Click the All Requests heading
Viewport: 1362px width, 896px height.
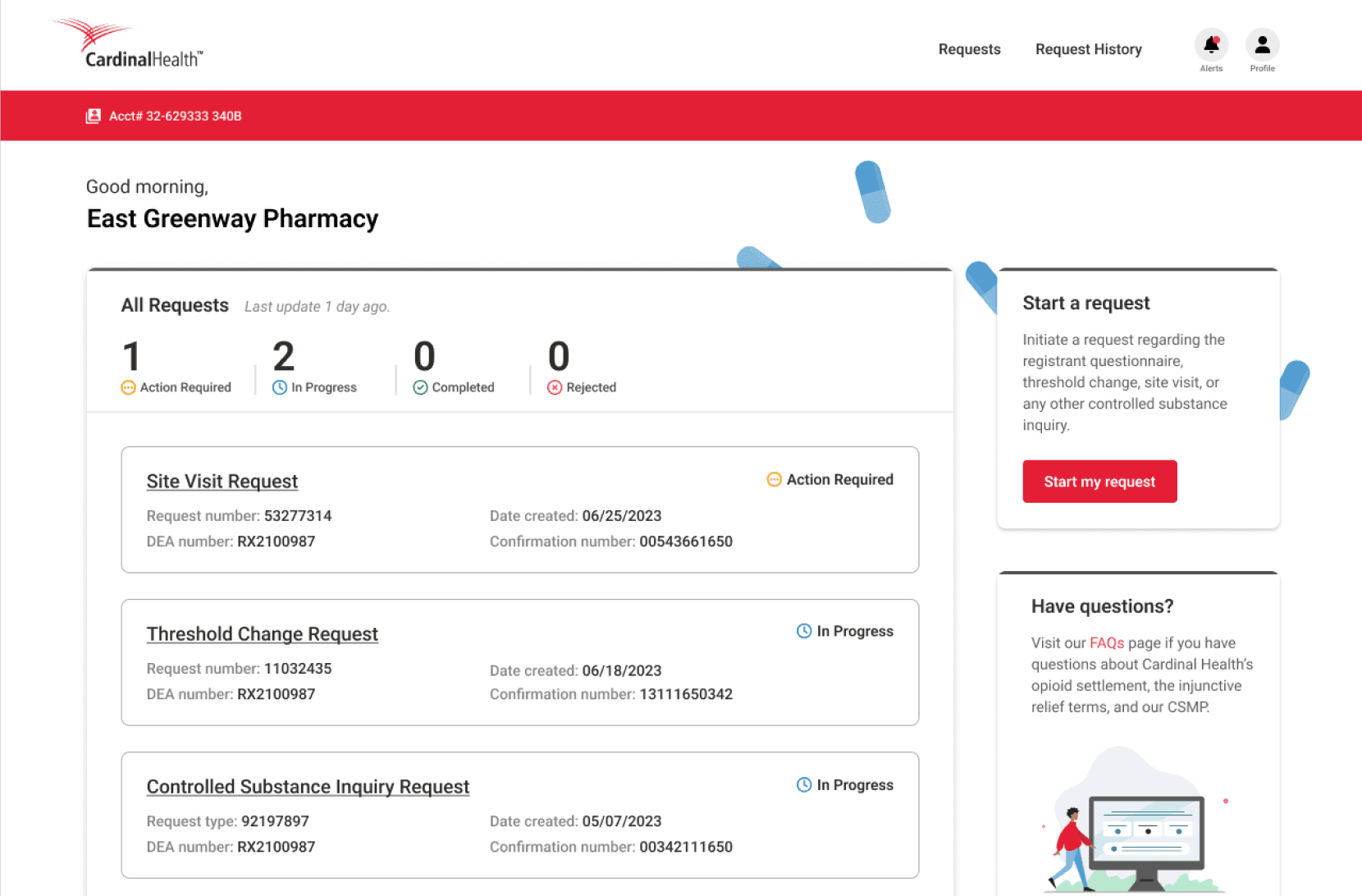[x=175, y=305]
